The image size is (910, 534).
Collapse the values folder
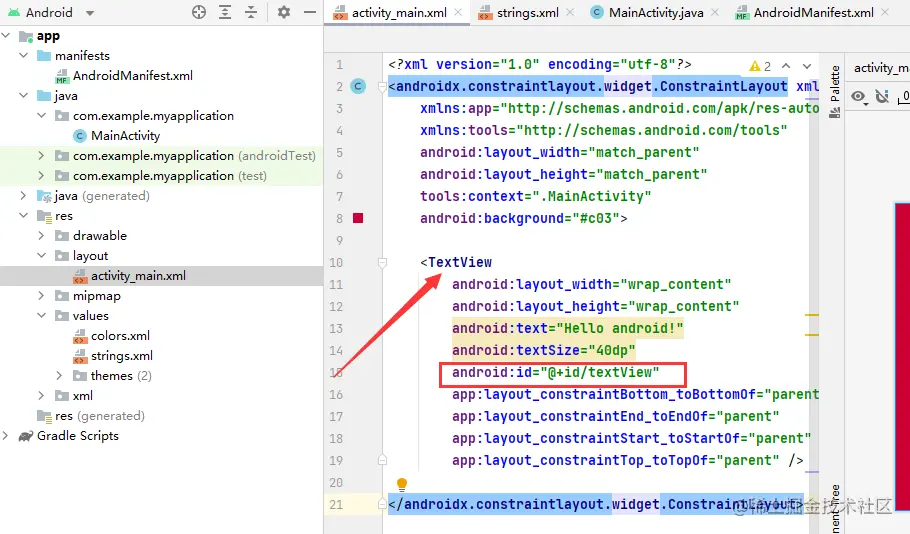41,316
